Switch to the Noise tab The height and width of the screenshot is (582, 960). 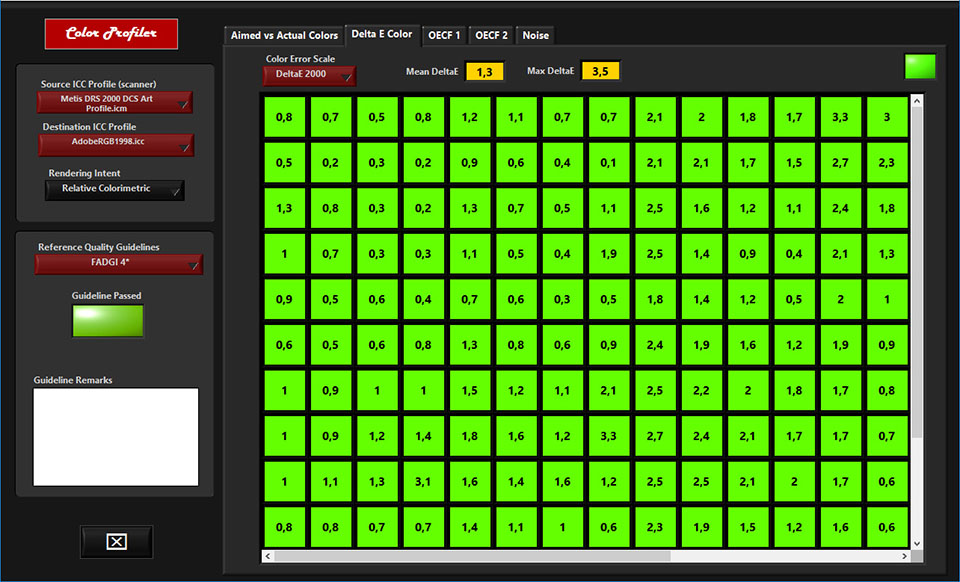(535, 35)
